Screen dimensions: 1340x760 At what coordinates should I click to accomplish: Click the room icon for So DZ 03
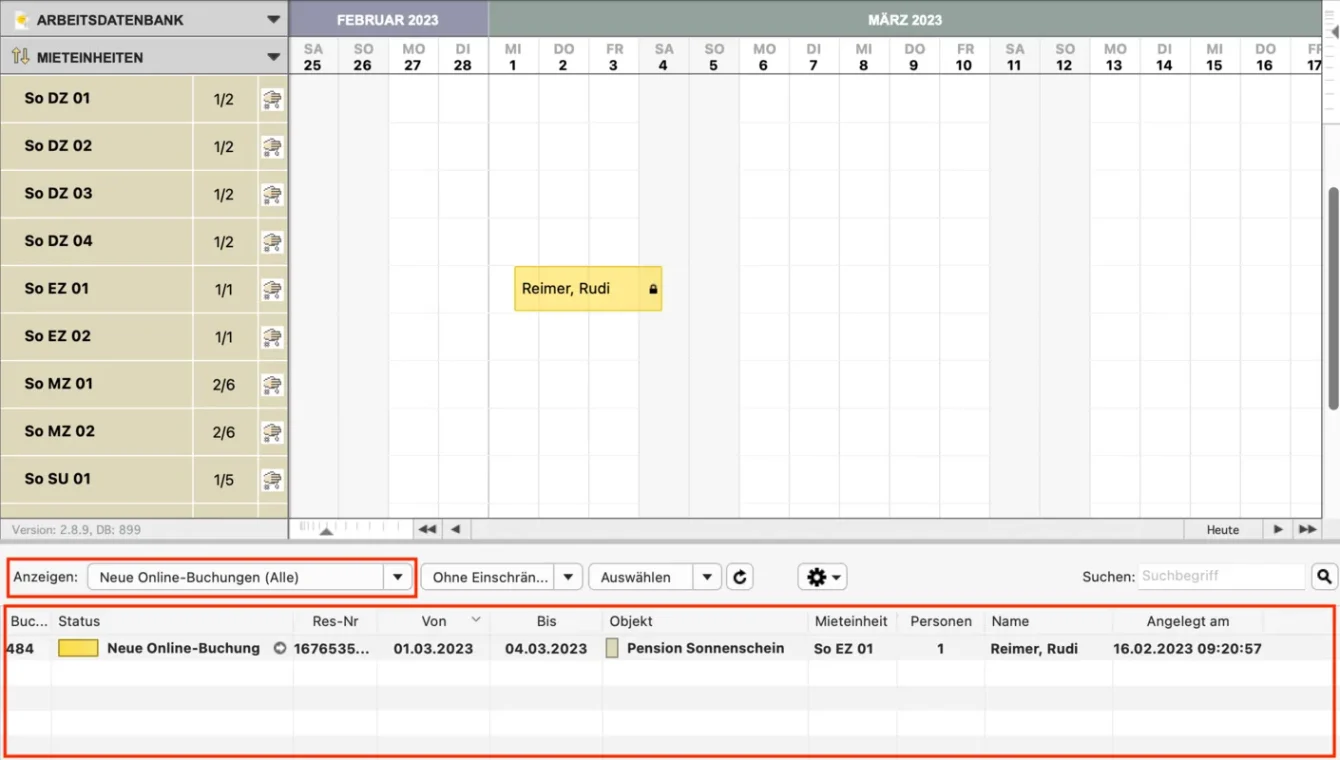272,194
